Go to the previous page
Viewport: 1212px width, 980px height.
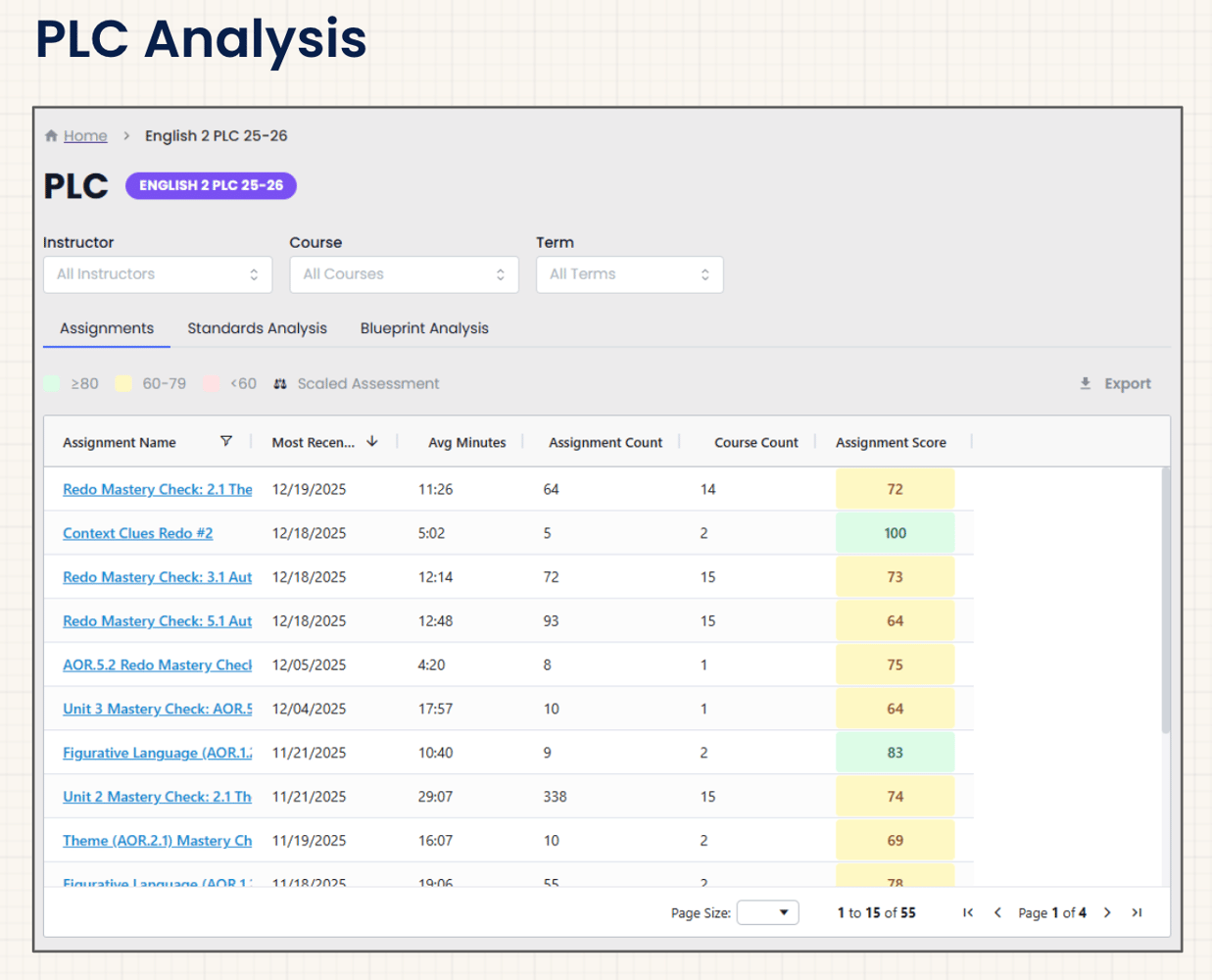tap(998, 912)
